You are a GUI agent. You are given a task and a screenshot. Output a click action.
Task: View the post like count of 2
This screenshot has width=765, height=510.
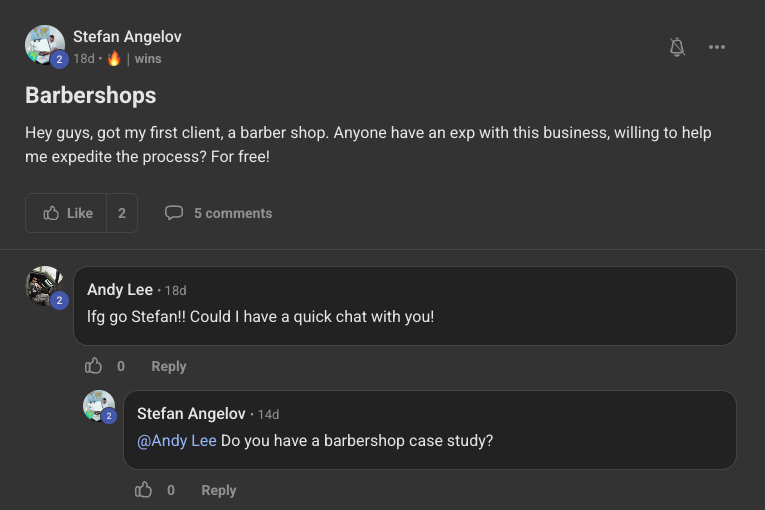[x=122, y=213]
